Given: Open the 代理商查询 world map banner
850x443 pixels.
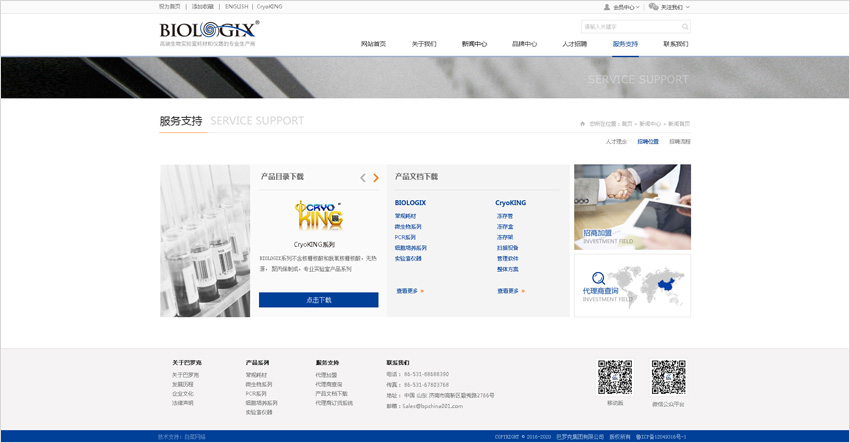Looking at the screenshot, I should [632, 285].
